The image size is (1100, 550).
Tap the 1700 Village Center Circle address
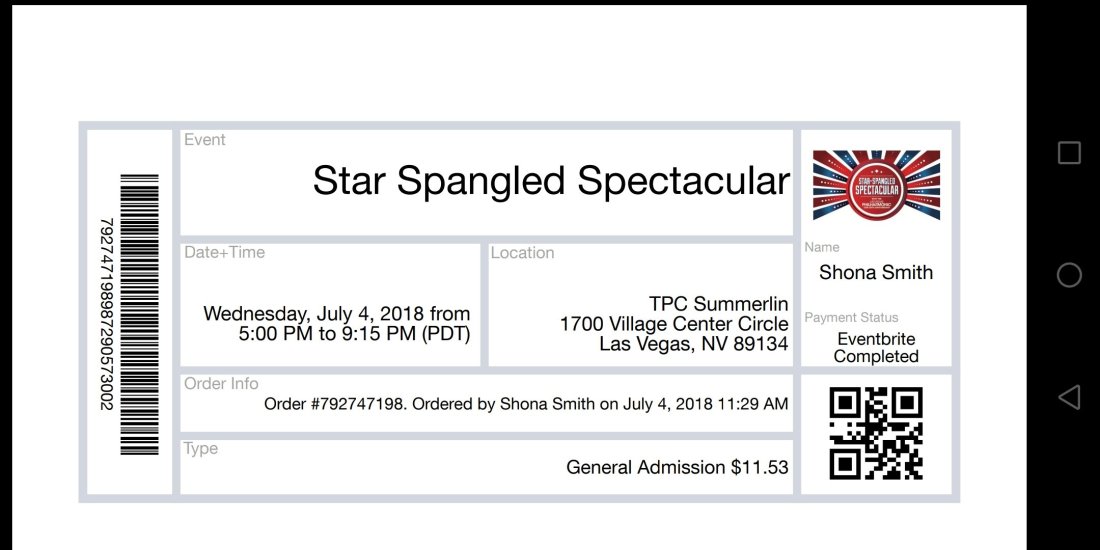tap(673, 324)
